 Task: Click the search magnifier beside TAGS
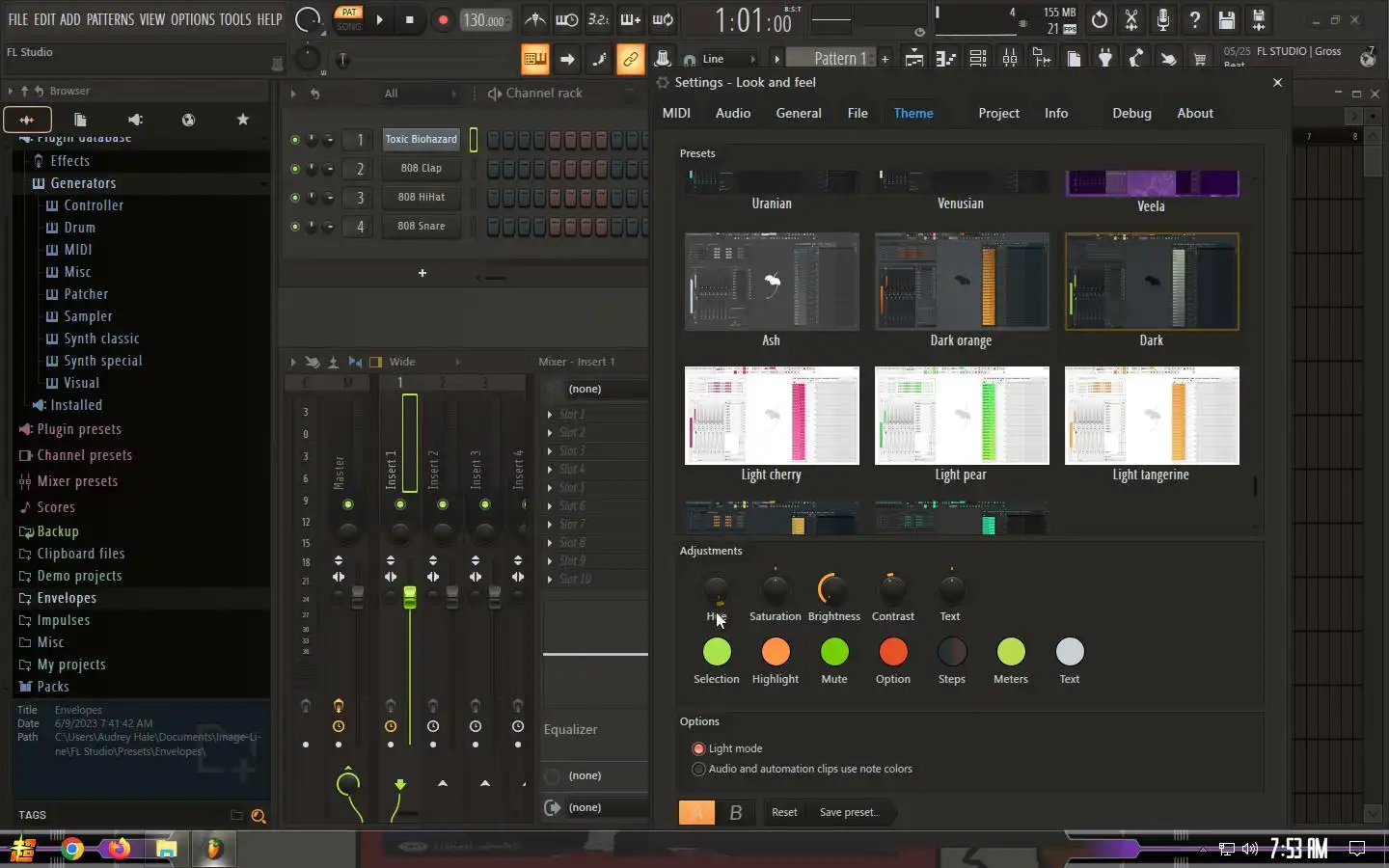click(x=259, y=816)
